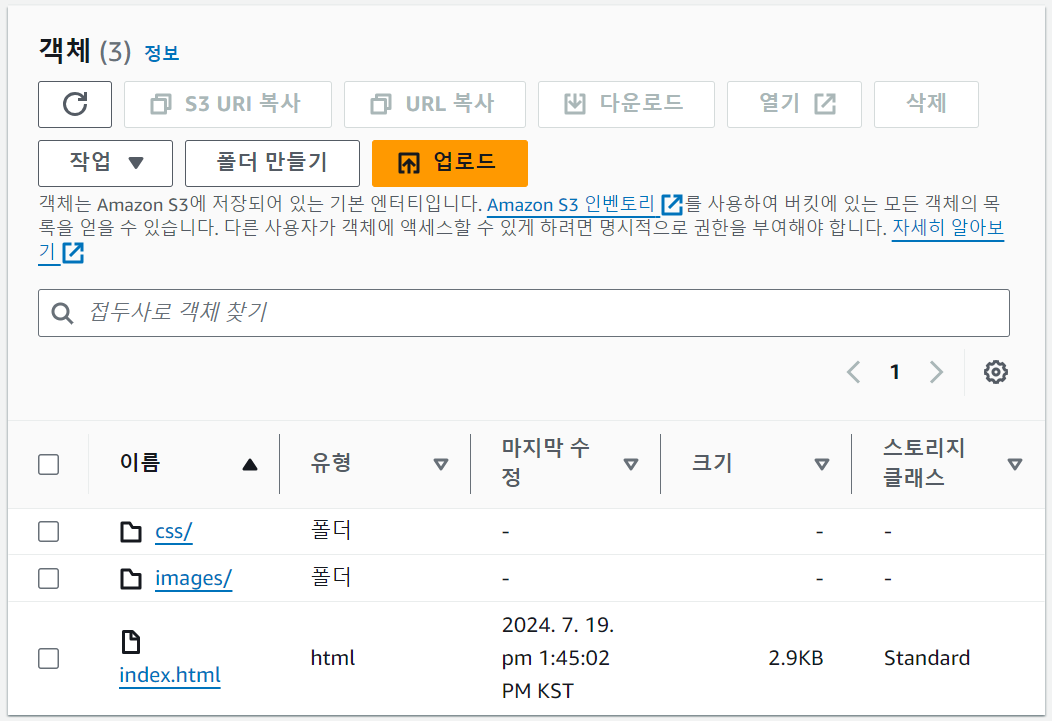
Task: Focus the 접두사로 객체 찾기 search field
Action: click(523, 313)
